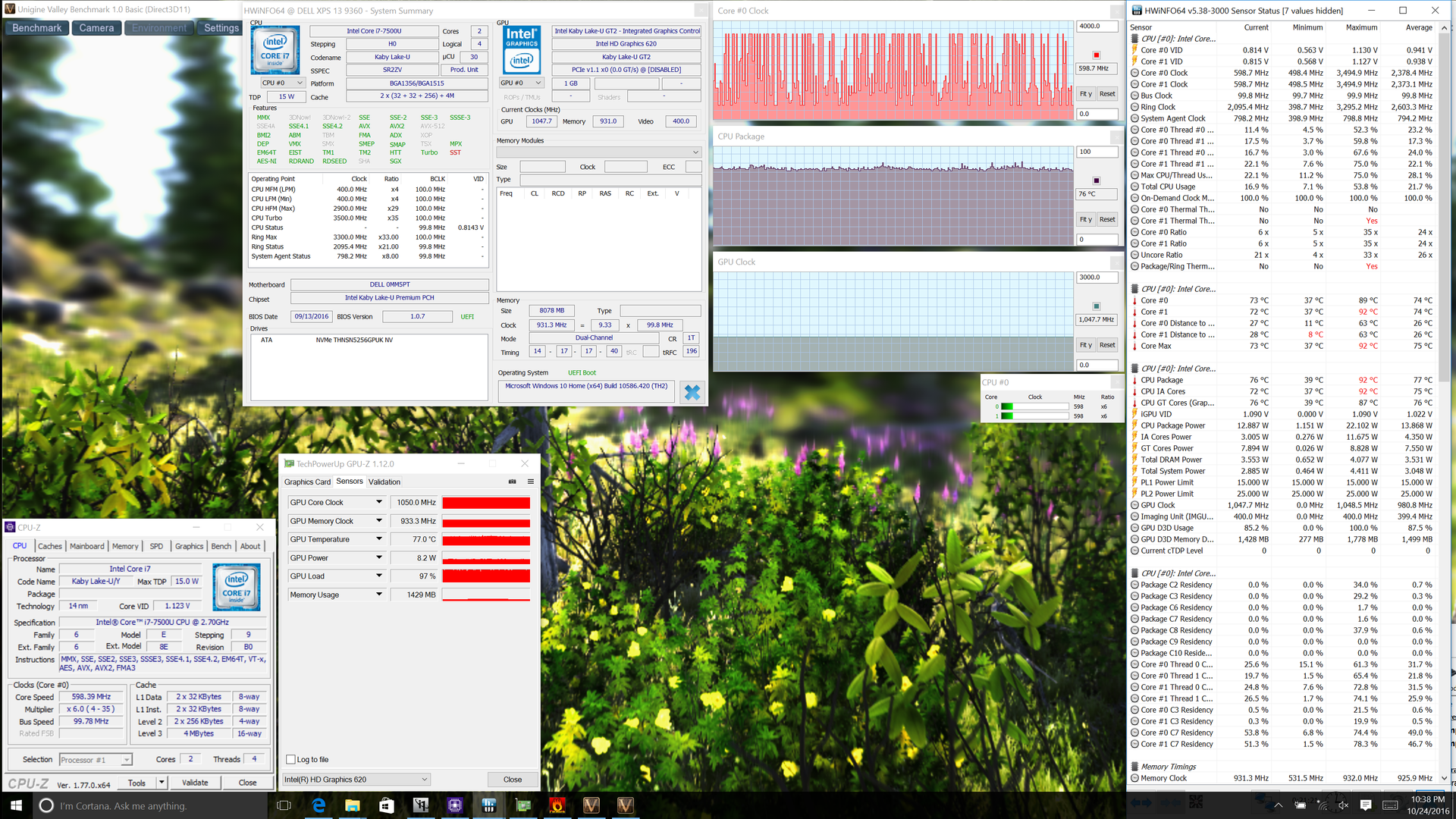Open the SPD tab in CPU-Z
The image size is (1456, 819).
[156, 546]
